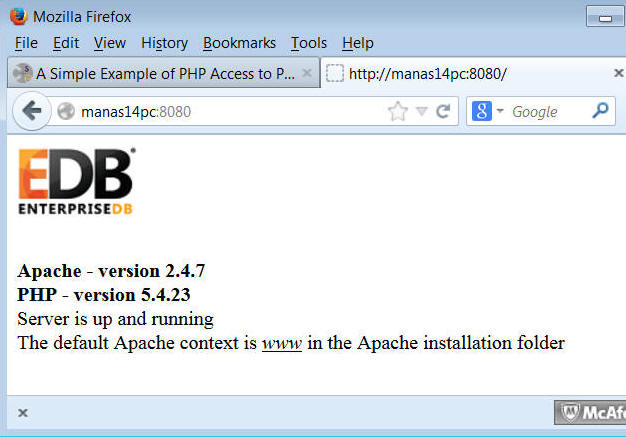Click the EnterpriseDB logo image
Viewport: 626px width, 437px height.
click(x=76, y=181)
